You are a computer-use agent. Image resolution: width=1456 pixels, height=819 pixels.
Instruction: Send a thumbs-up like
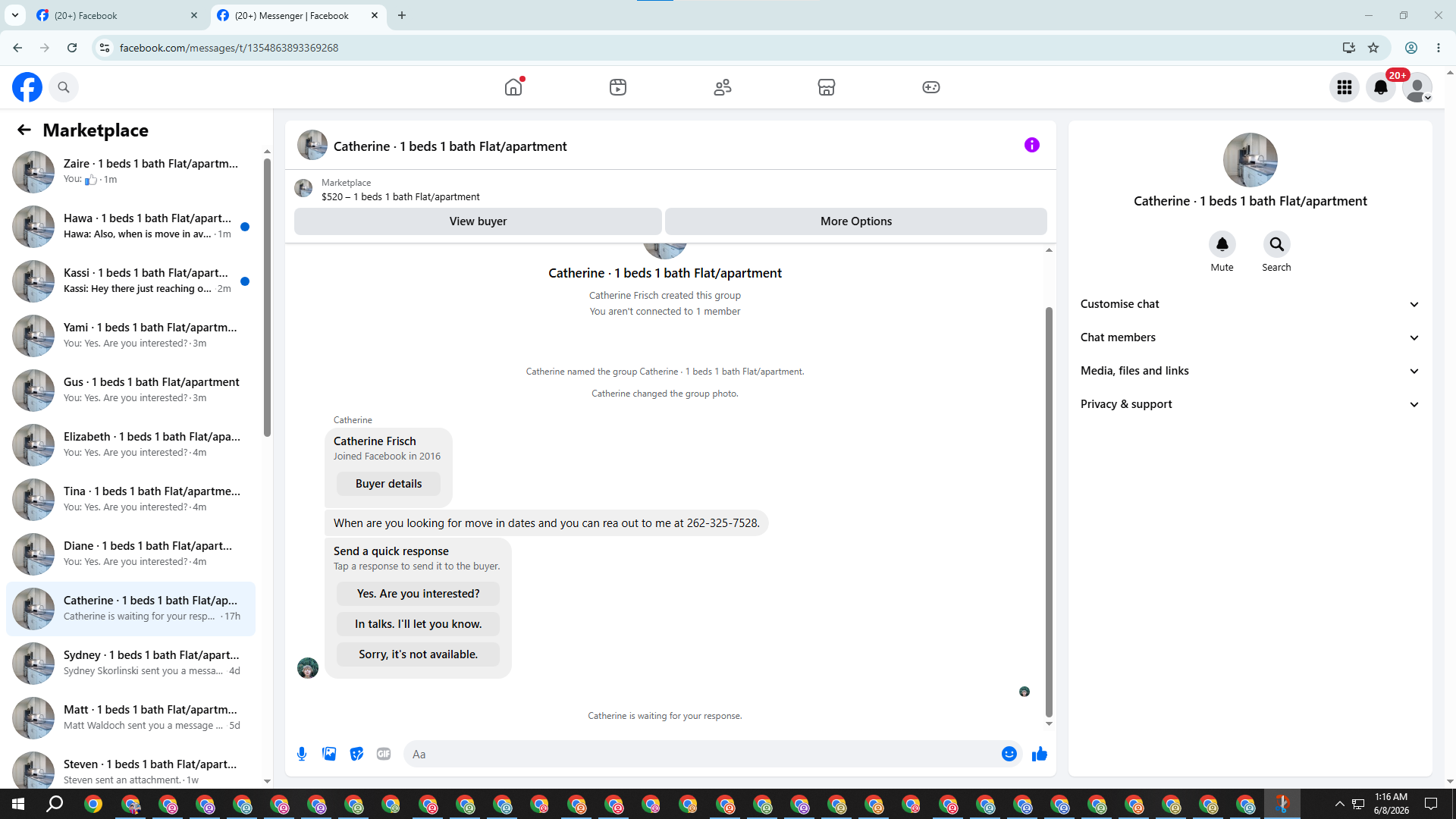tap(1040, 754)
